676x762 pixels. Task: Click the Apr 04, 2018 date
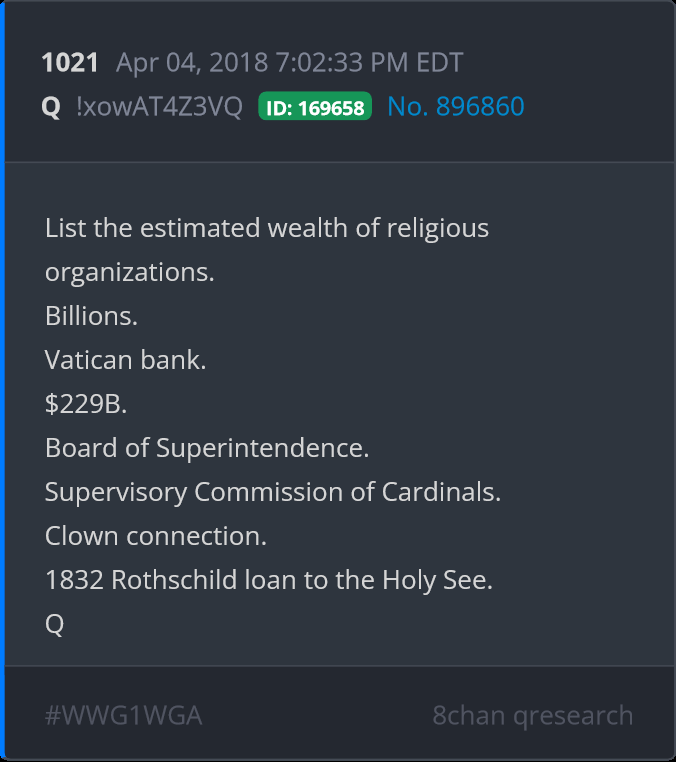188,63
